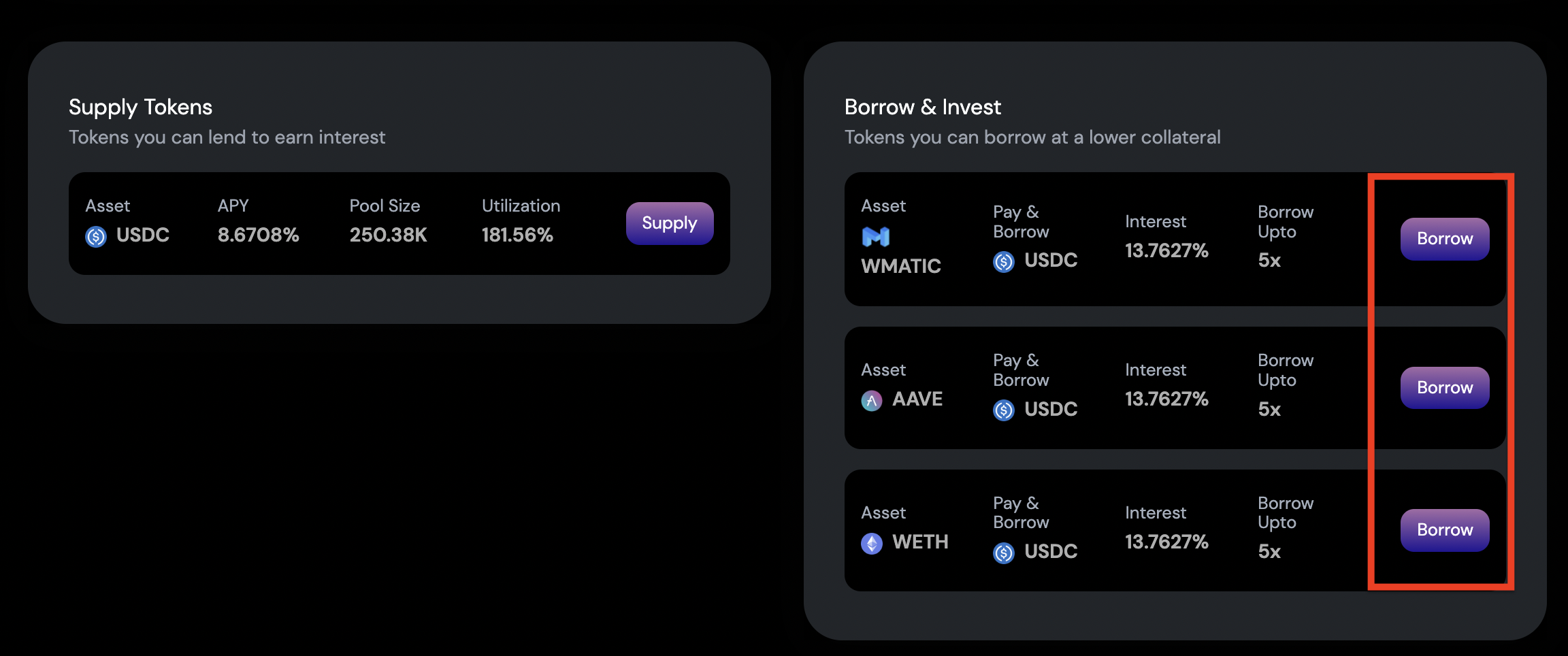The width and height of the screenshot is (1568, 656).
Task: Click the 8.6708% APY value
Action: [x=258, y=235]
